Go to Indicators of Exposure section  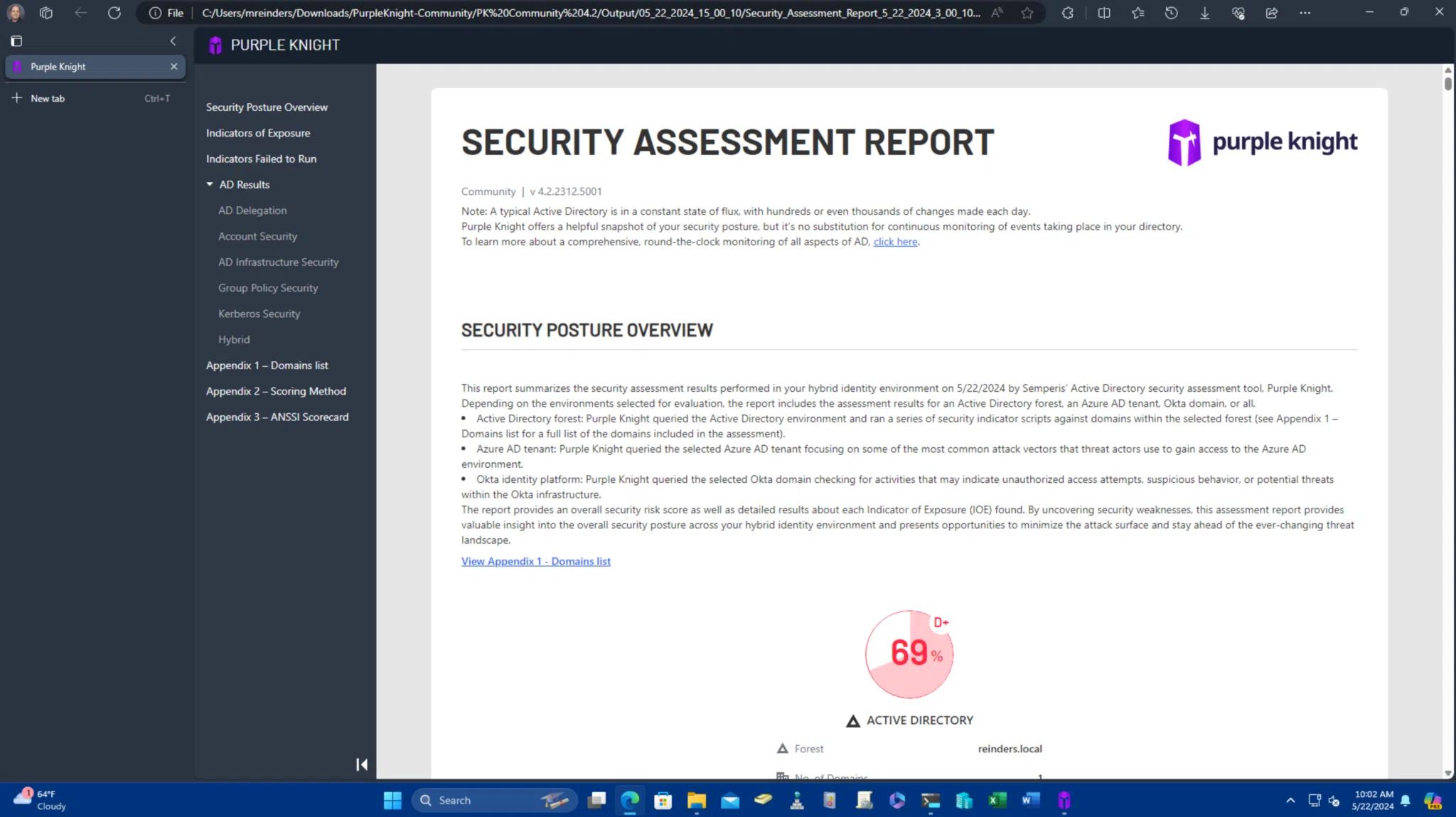tap(258, 133)
